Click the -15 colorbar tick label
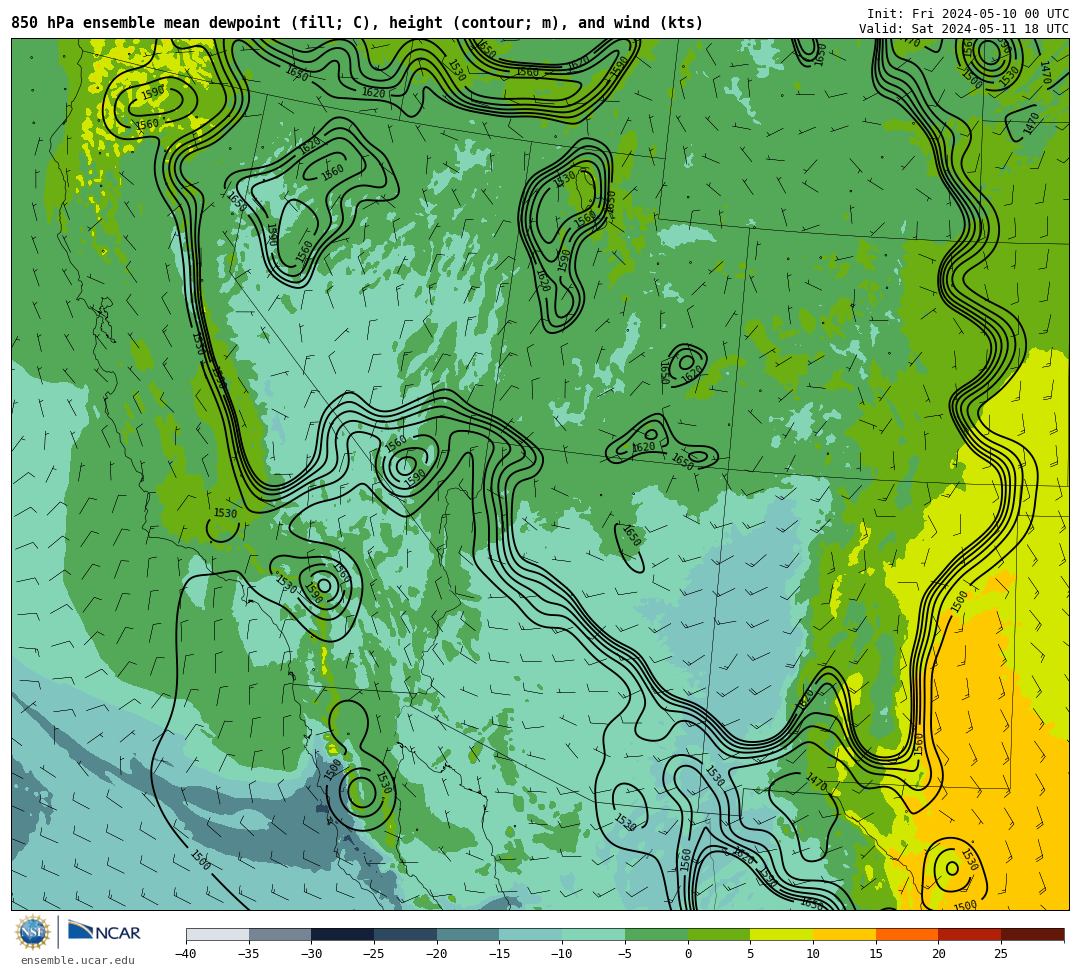The height and width of the screenshot is (973, 1080). (x=499, y=954)
